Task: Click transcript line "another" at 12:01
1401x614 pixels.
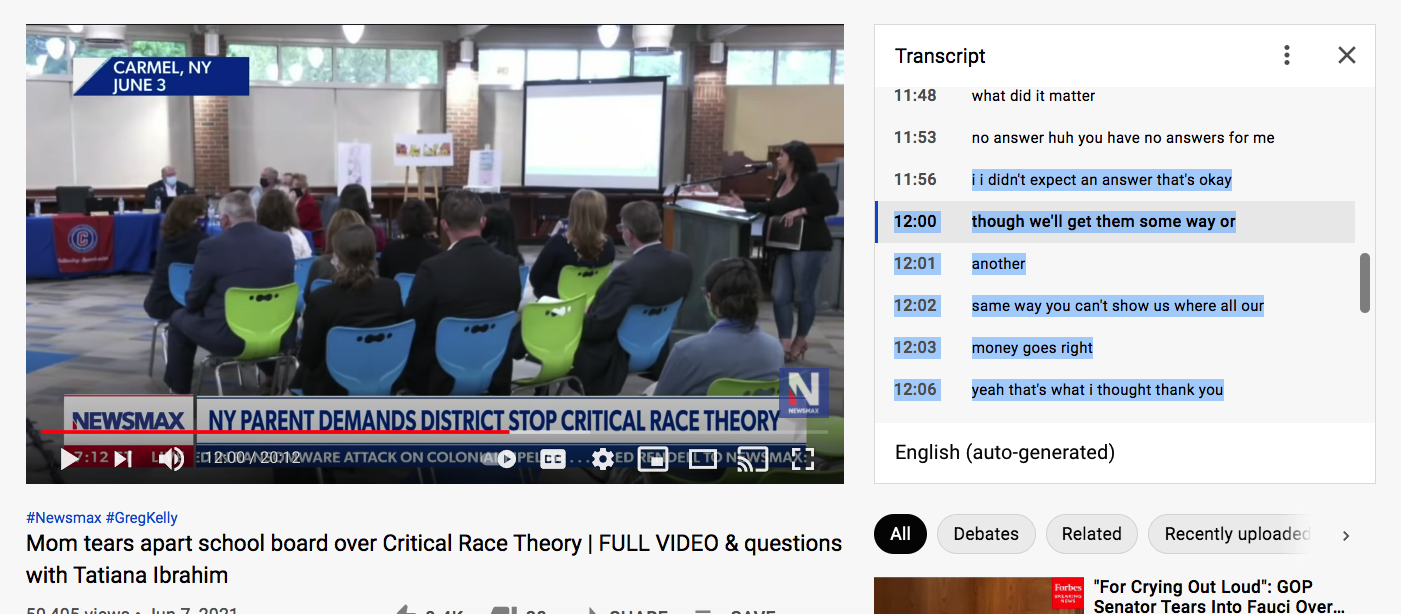Action: 1115,264
